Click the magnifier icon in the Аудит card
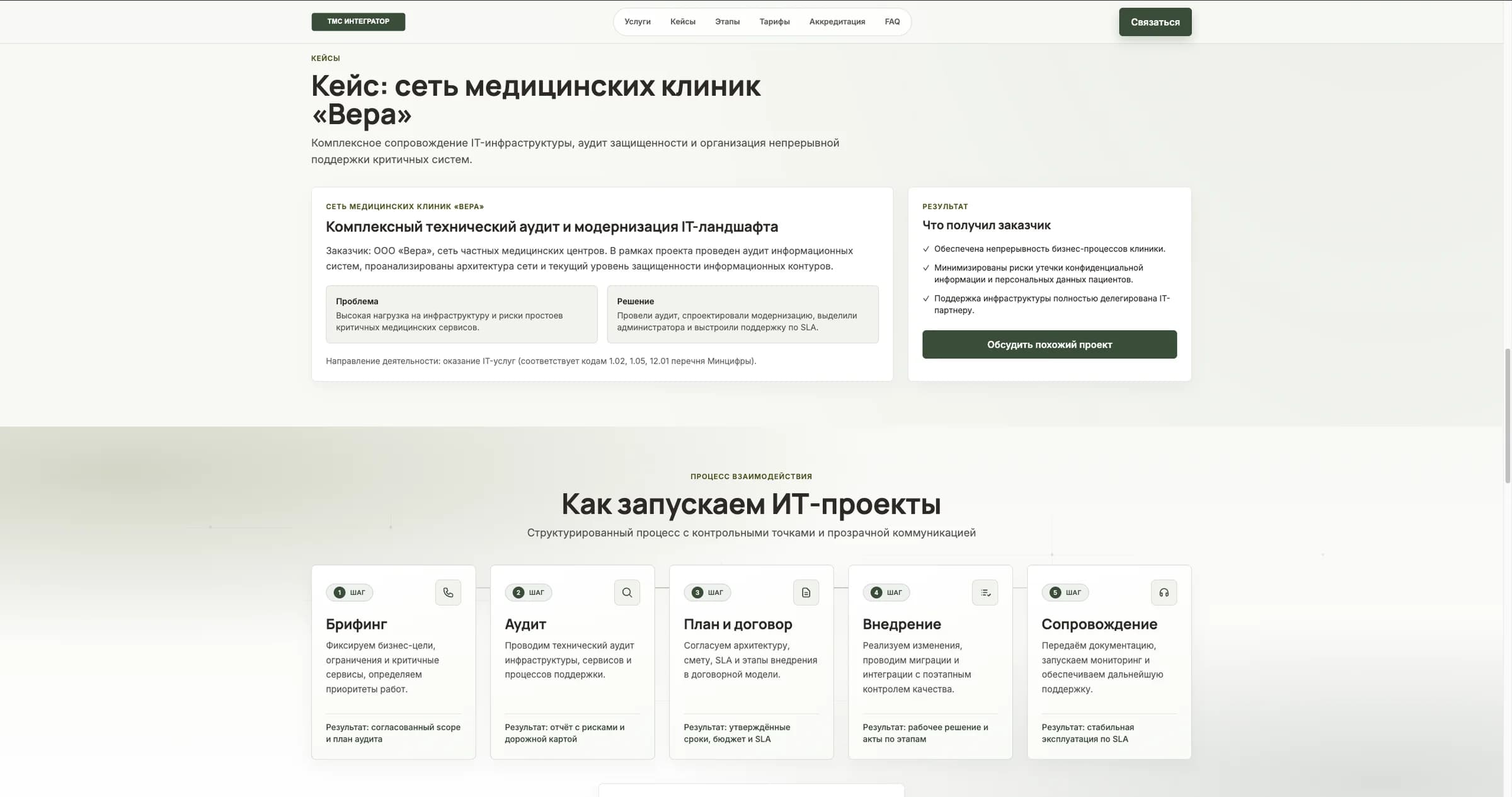 tap(627, 592)
